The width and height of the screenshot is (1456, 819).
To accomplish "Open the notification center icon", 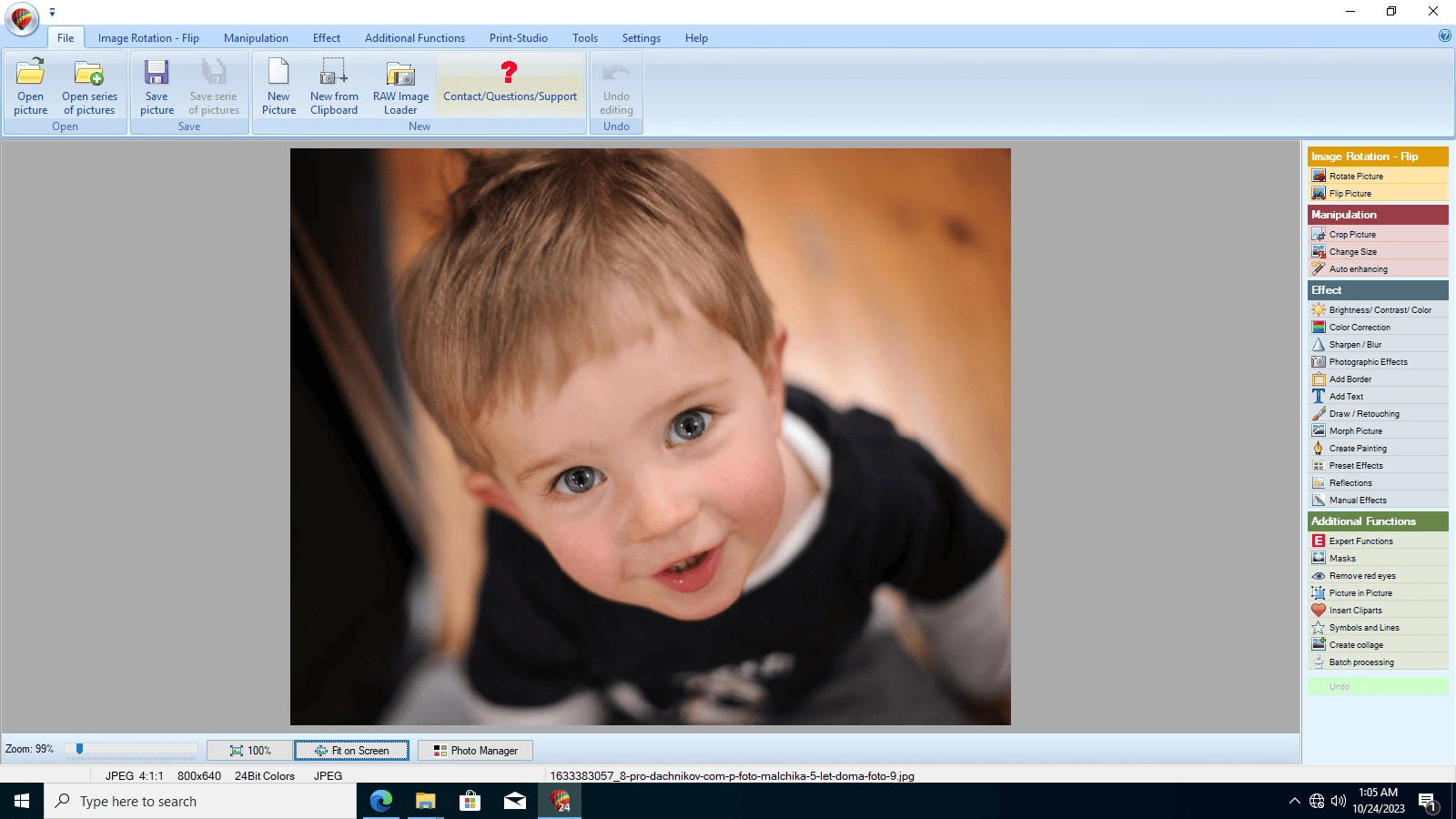I will pos(1427,802).
